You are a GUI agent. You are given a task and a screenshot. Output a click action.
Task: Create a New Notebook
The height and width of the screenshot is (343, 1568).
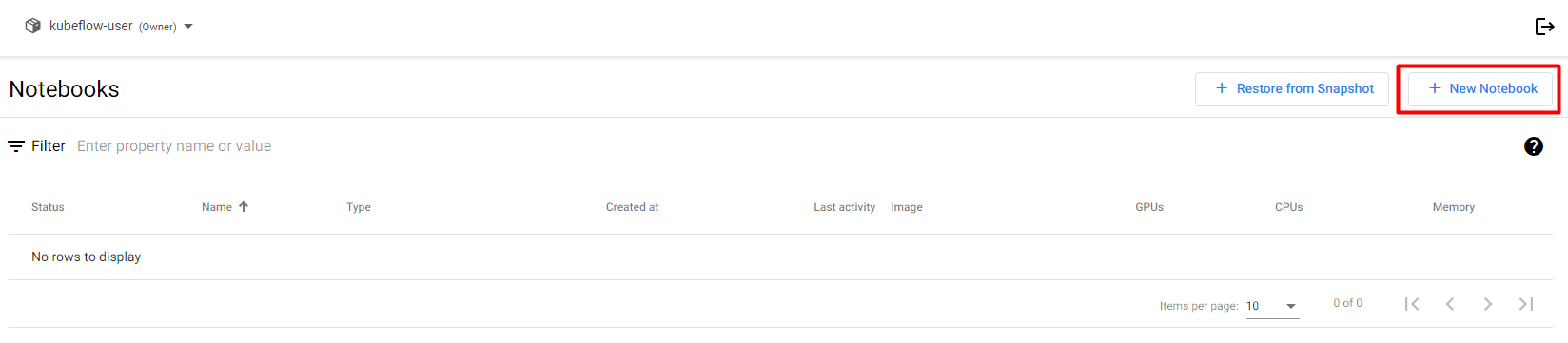1480,88
